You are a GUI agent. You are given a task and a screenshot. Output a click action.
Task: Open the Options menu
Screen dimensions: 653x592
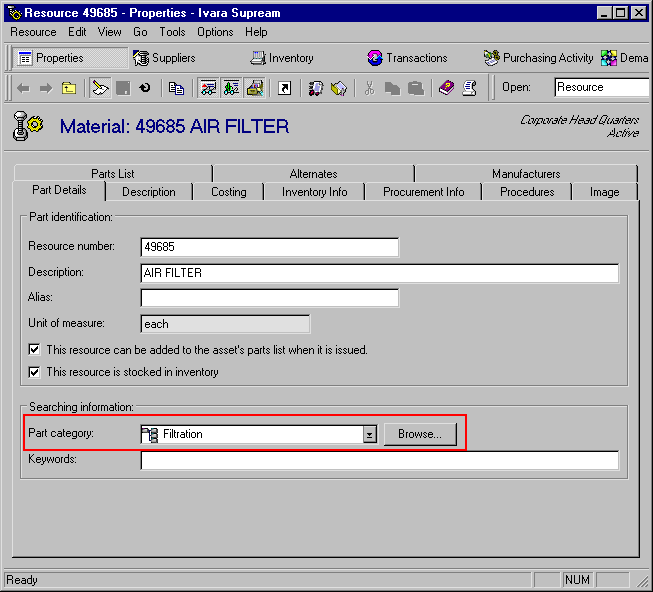pyautogui.click(x=215, y=32)
